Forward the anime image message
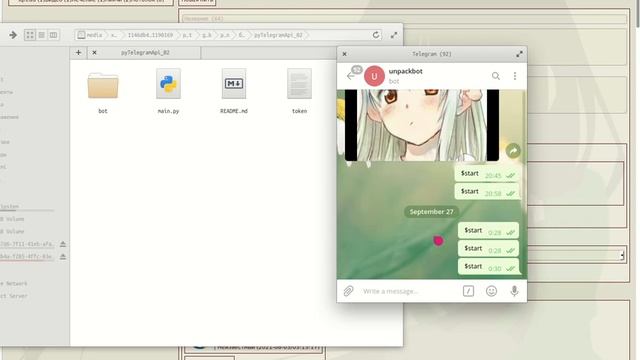The height and width of the screenshot is (360, 640). (x=513, y=151)
